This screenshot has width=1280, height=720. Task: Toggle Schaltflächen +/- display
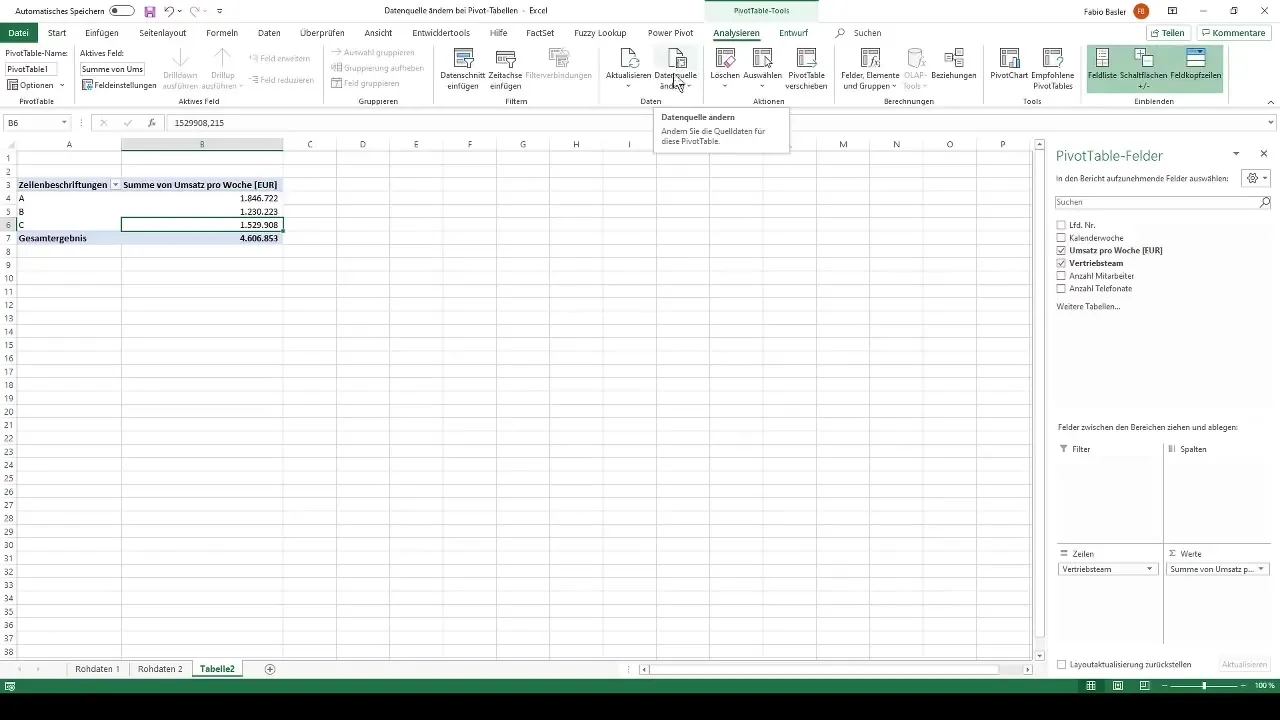(x=1143, y=69)
